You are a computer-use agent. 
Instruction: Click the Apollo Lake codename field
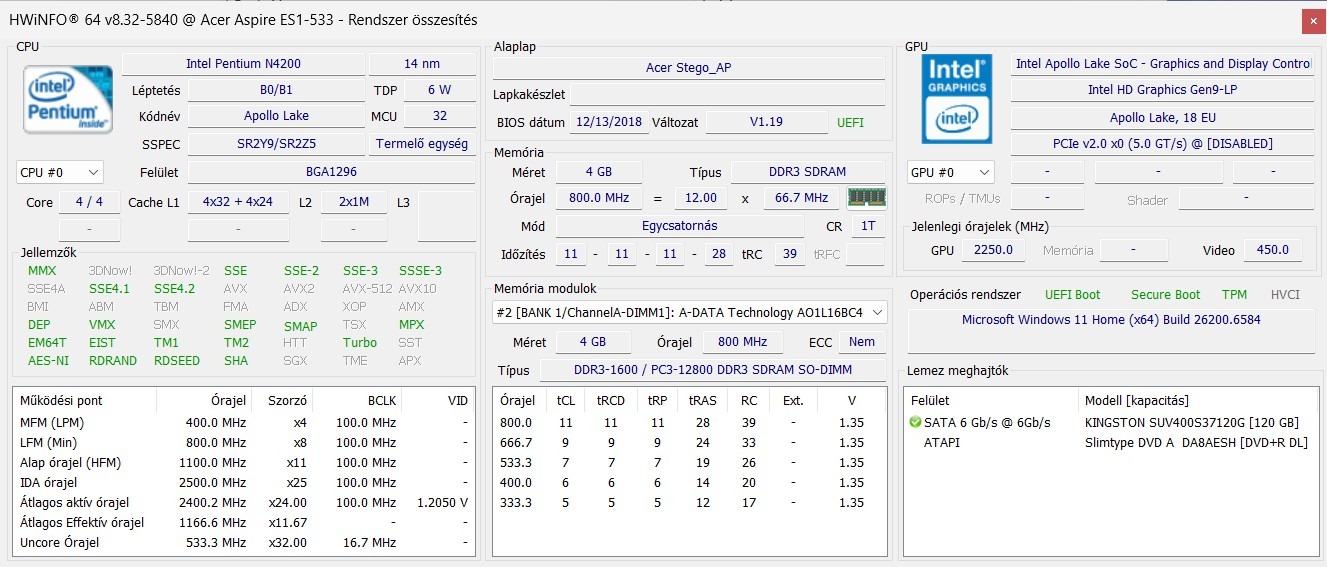point(276,115)
